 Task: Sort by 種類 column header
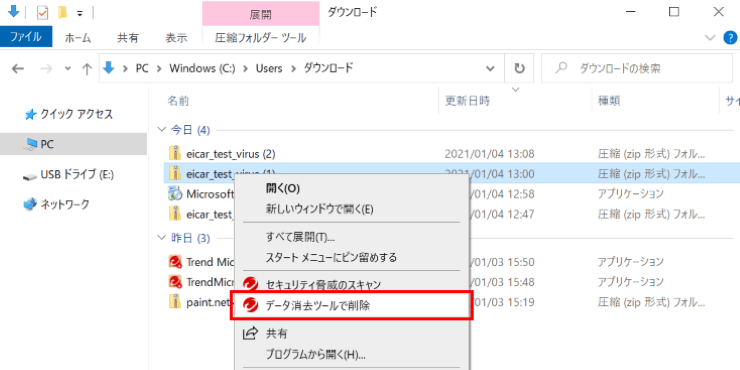click(609, 101)
